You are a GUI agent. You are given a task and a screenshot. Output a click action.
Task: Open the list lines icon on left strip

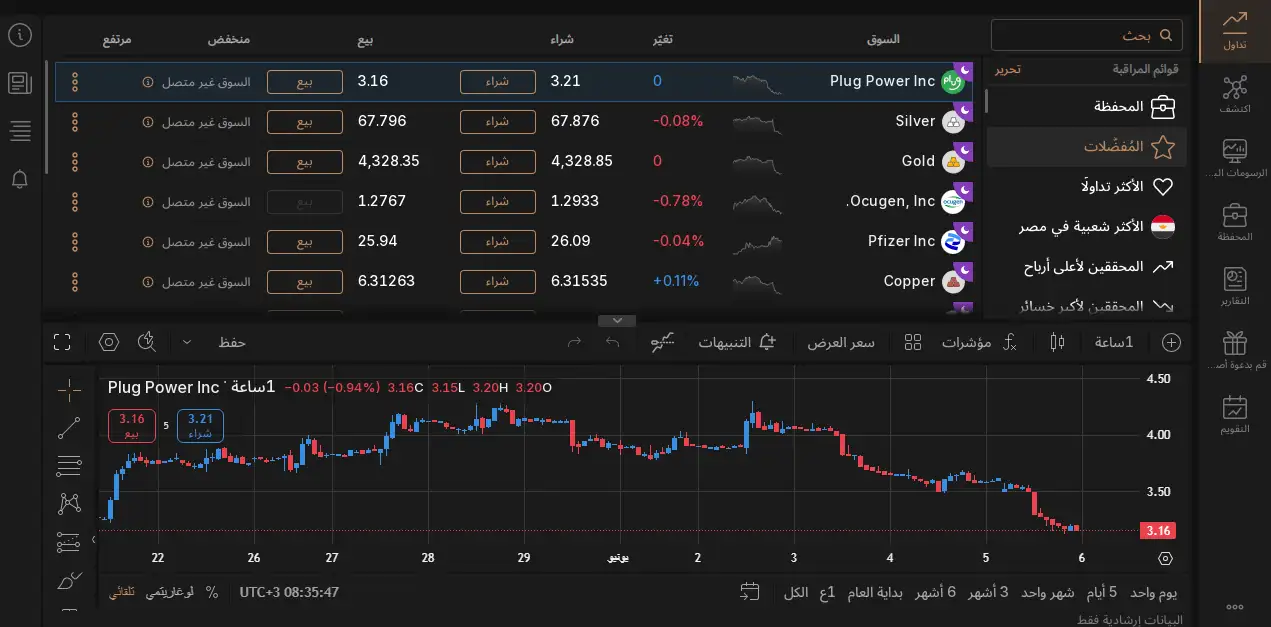[20, 130]
